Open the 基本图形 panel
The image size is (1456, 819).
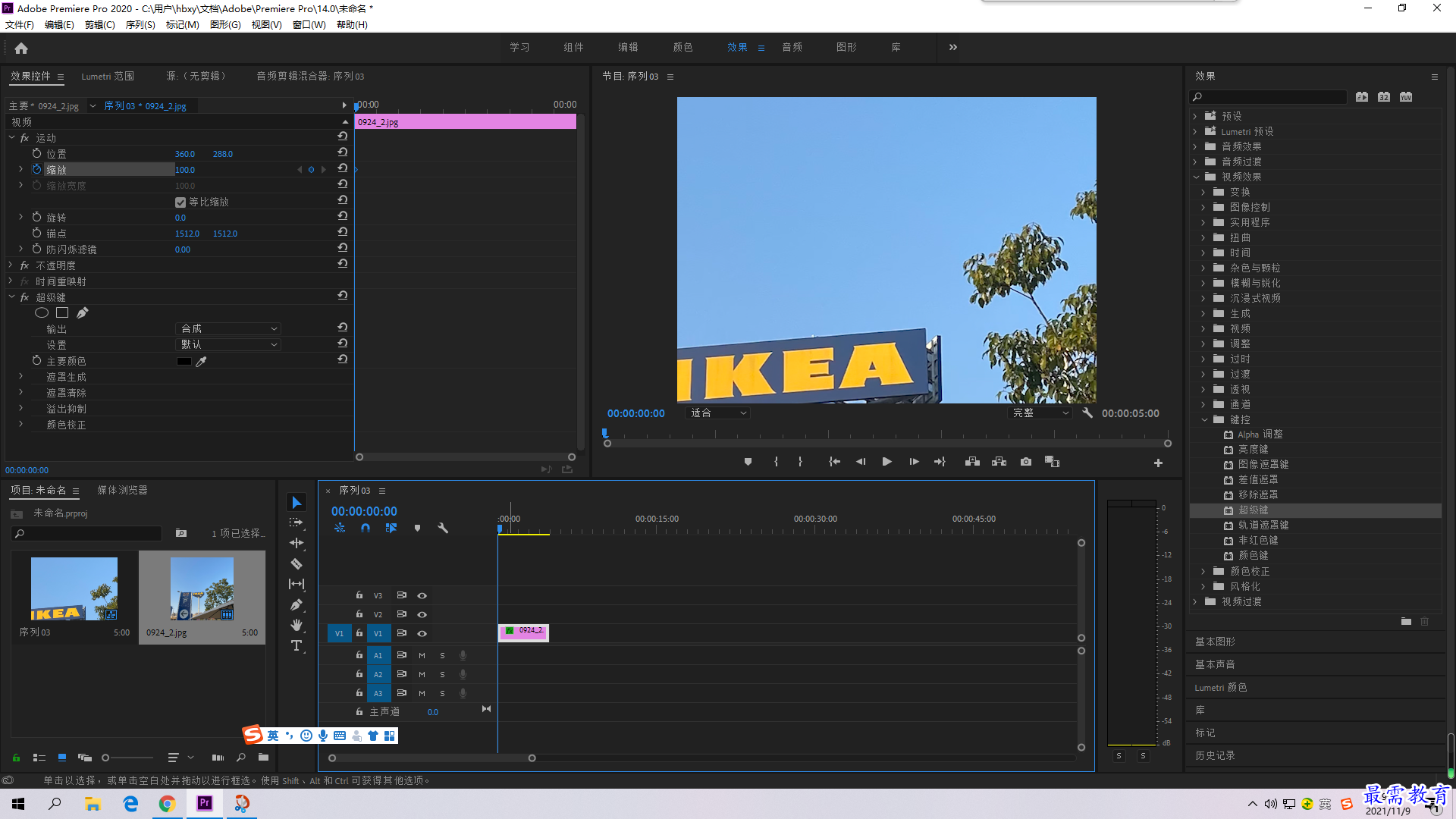[x=1215, y=642]
